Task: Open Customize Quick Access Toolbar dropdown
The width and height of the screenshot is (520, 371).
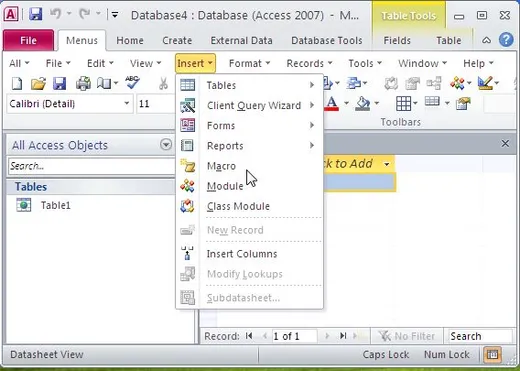Action: click(x=115, y=15)
